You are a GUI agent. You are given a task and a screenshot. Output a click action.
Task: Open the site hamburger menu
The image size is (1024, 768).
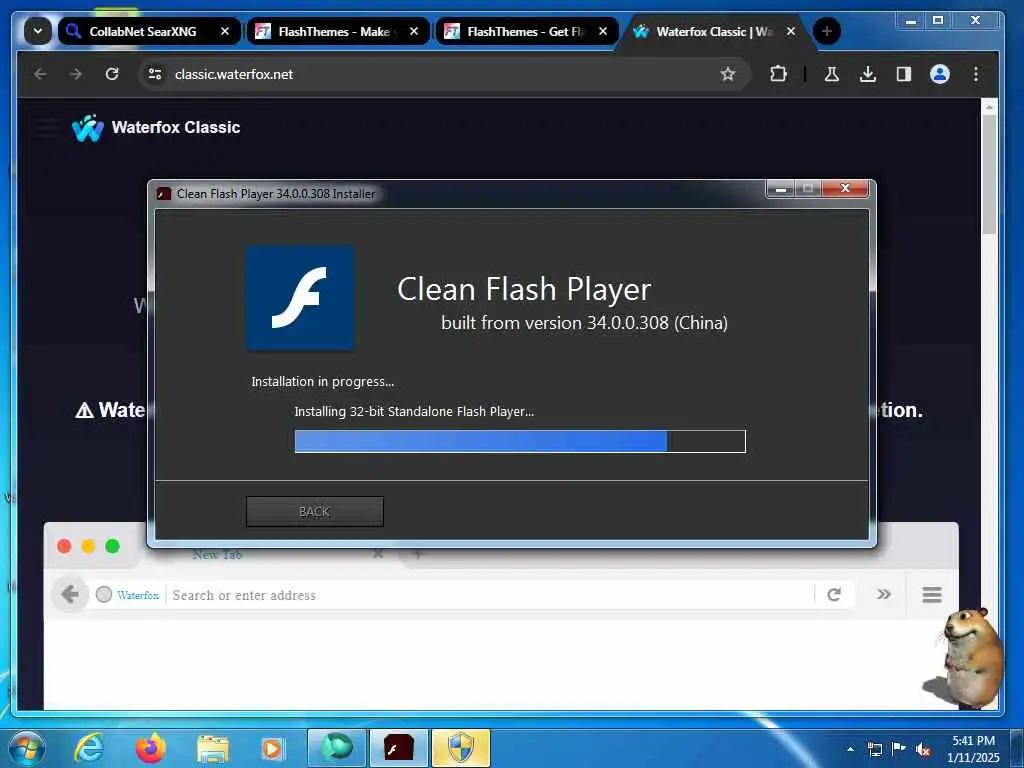48,127
